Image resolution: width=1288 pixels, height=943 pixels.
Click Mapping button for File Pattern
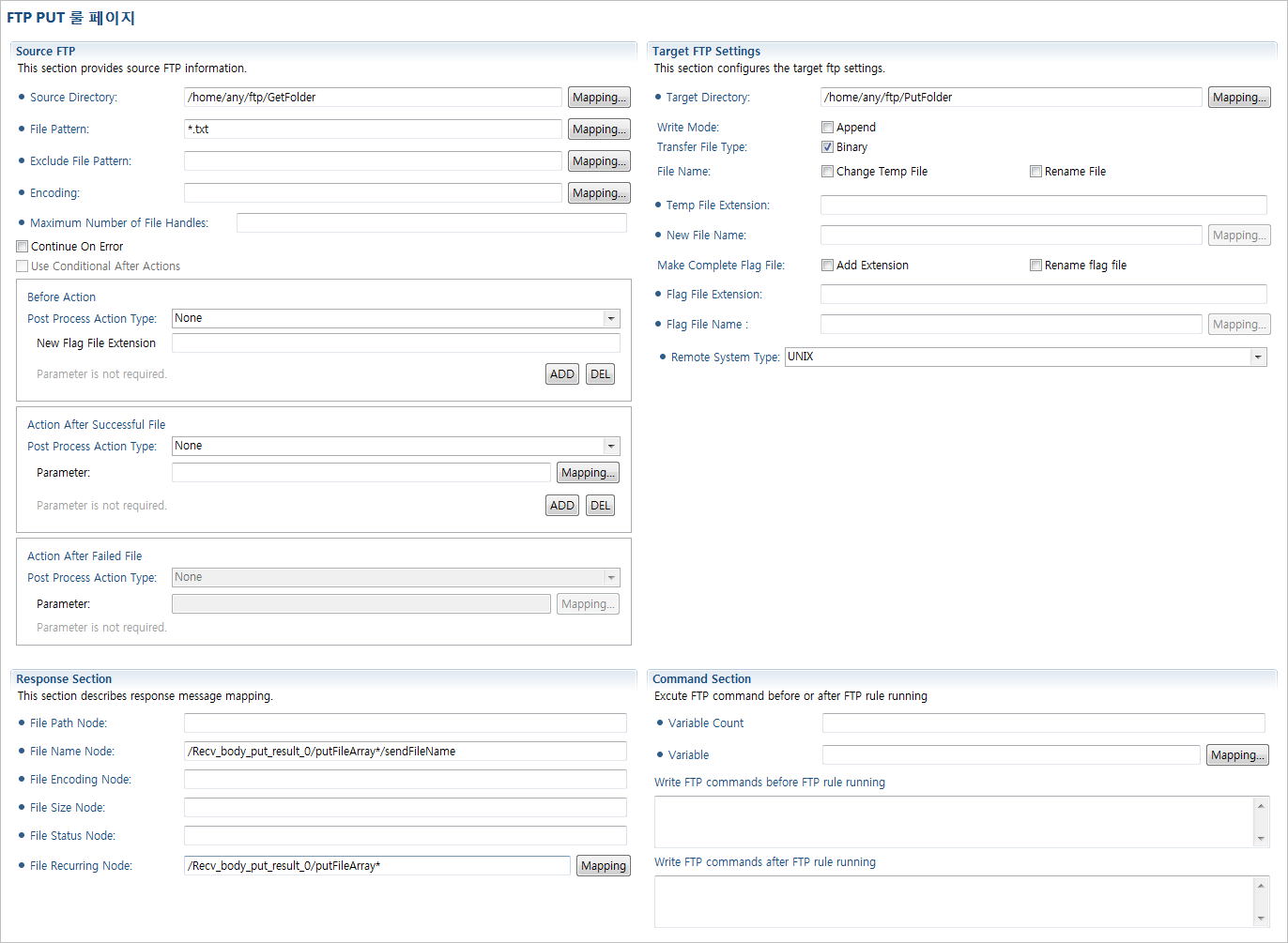coord(598,129)
